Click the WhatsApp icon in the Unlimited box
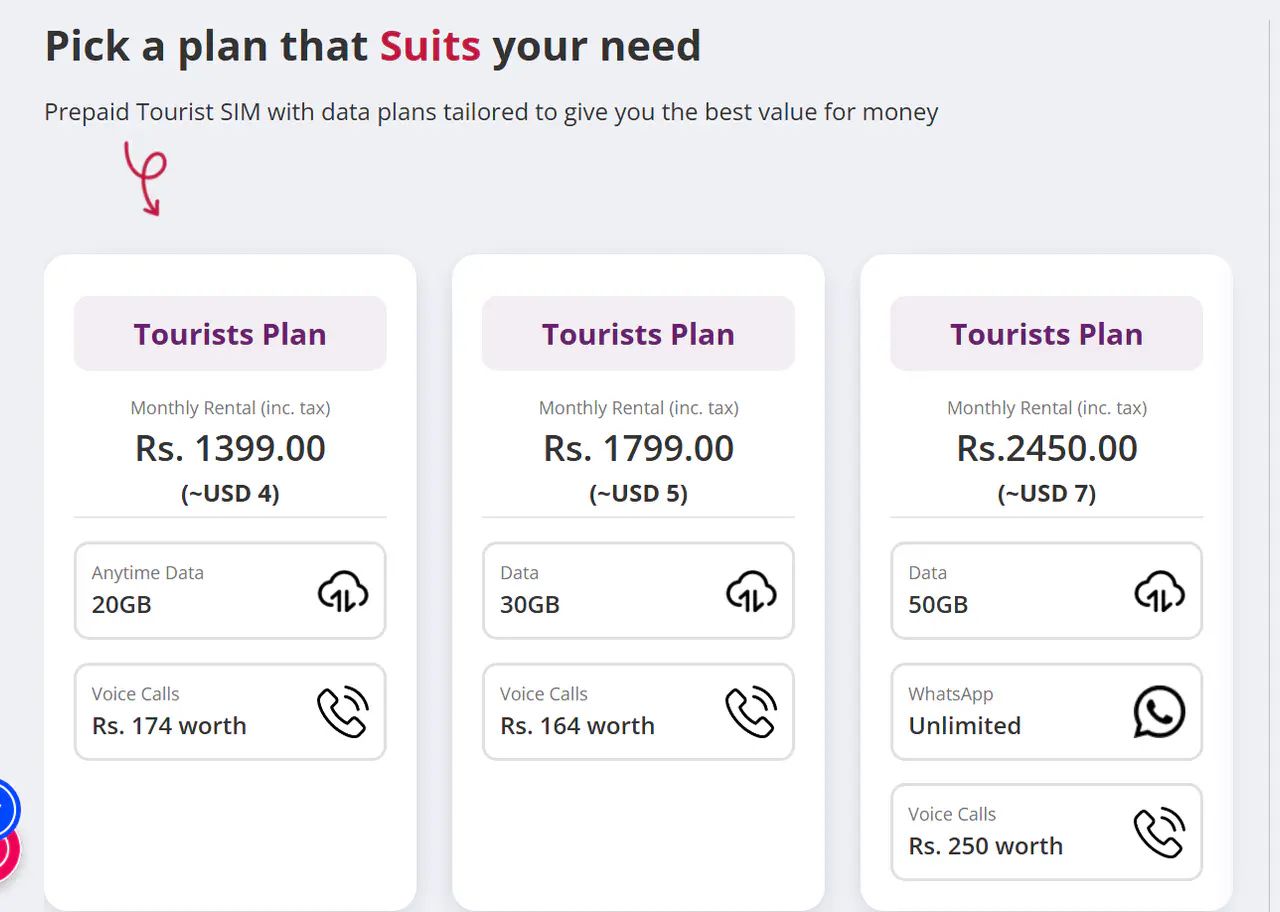The height and width of the screenshot is (912, 1280). tap(1159, 712)
